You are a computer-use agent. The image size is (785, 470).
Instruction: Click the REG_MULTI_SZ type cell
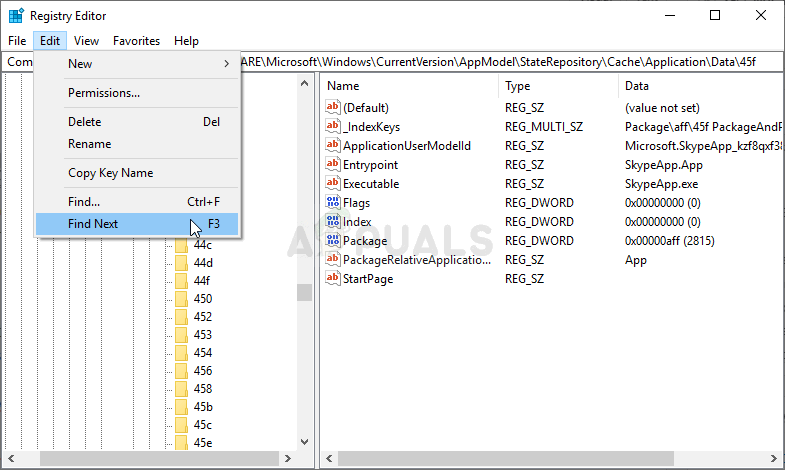(544, 127)
